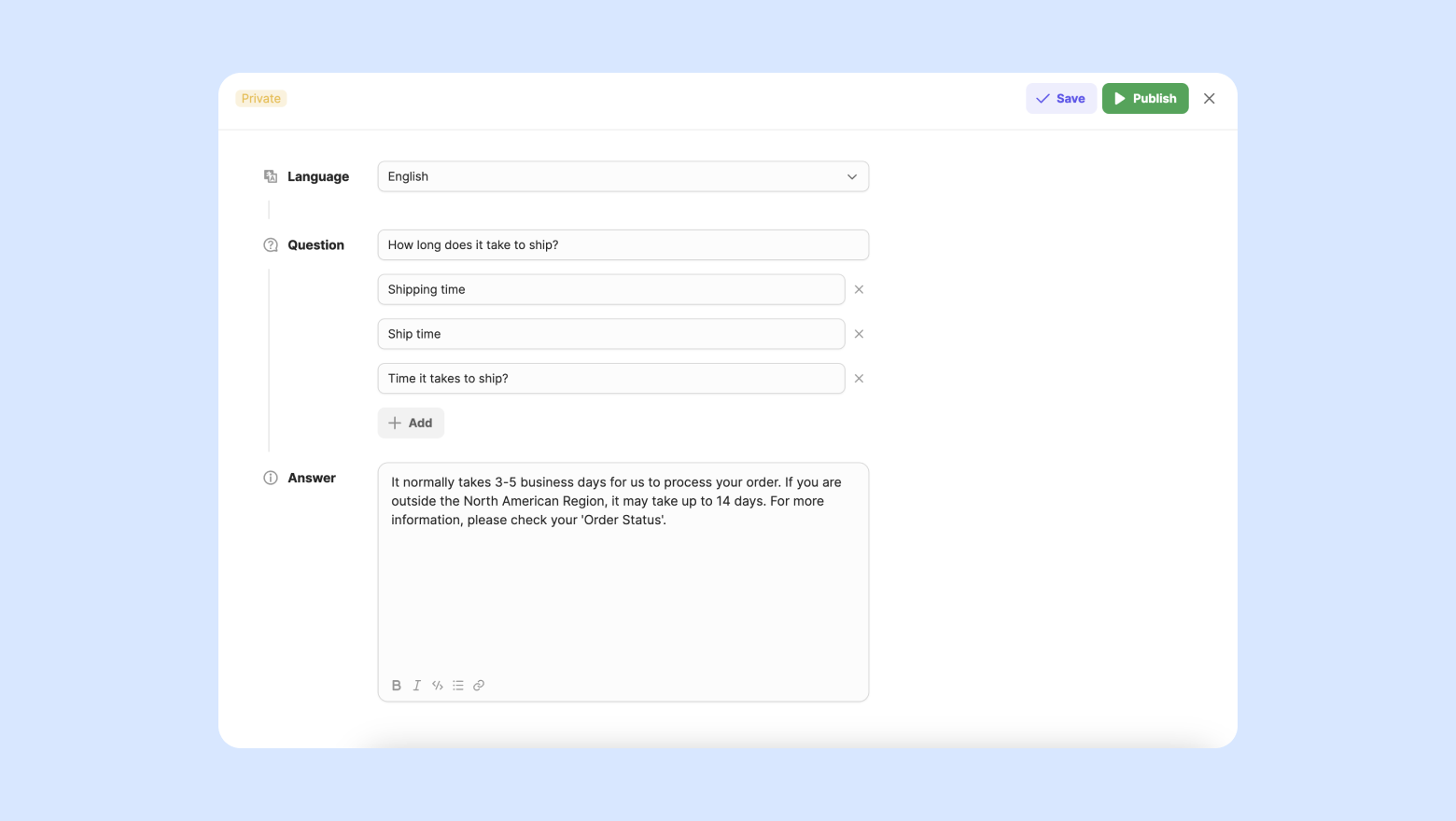Click the 'Time it takes to ship?' field
This screenshot has width=1456, height=821.
(610, 379)
